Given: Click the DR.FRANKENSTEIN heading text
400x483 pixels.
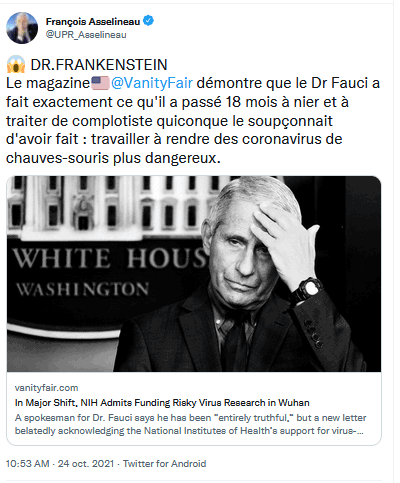Looking at the screenshot, I should click(99, 65).
